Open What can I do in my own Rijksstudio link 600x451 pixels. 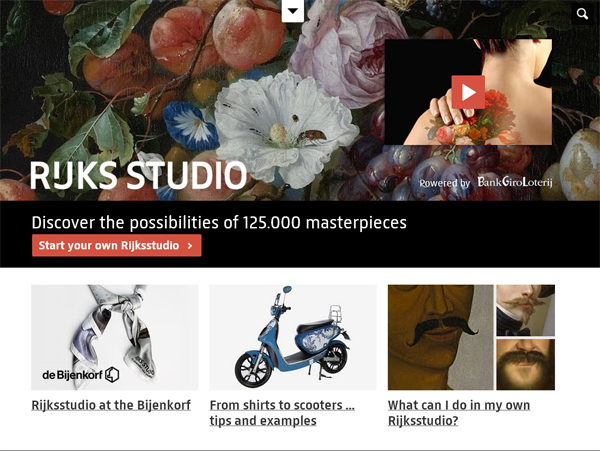tap(459, 413)
